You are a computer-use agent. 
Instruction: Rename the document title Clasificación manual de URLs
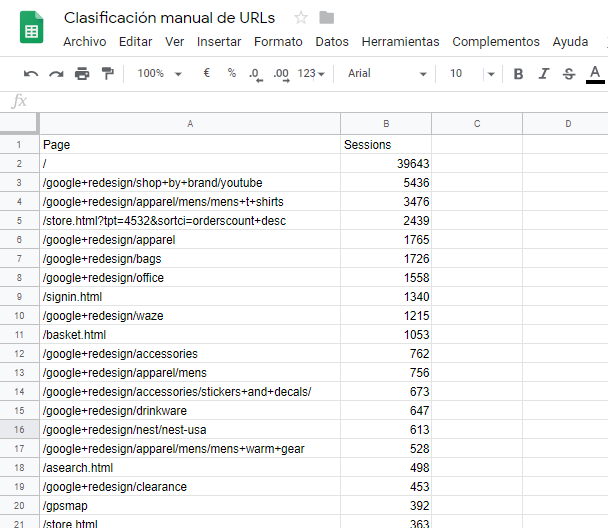[169, 18]
